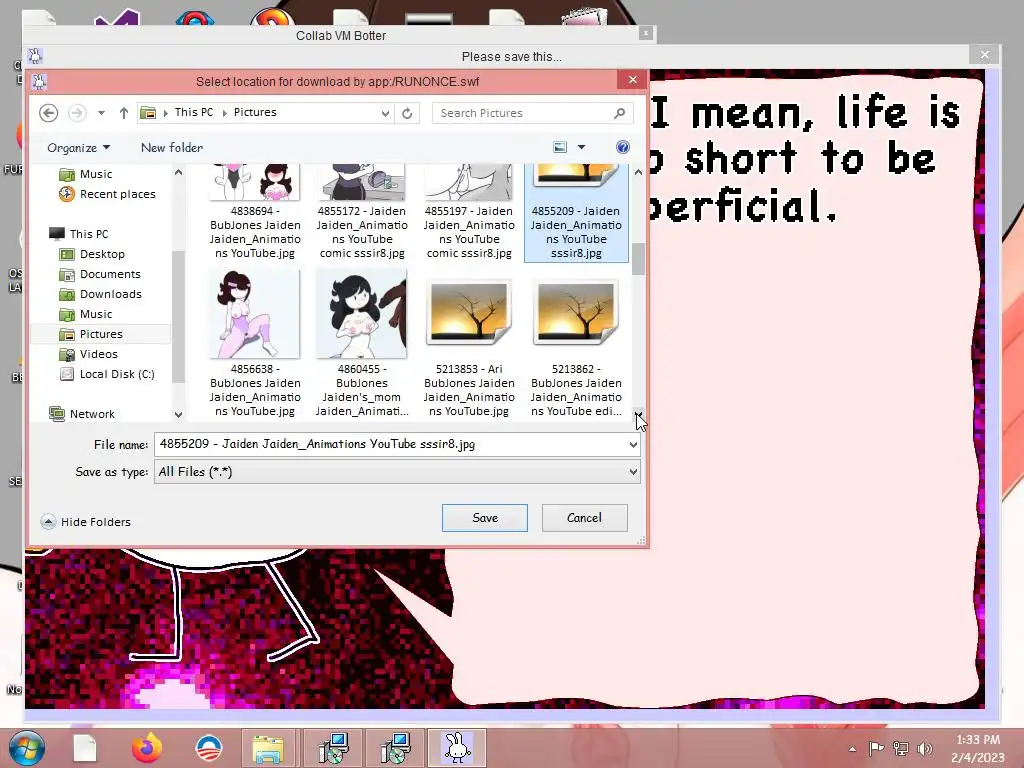Open the view options dropdown arrow
1024x768 pixels.
581,147
